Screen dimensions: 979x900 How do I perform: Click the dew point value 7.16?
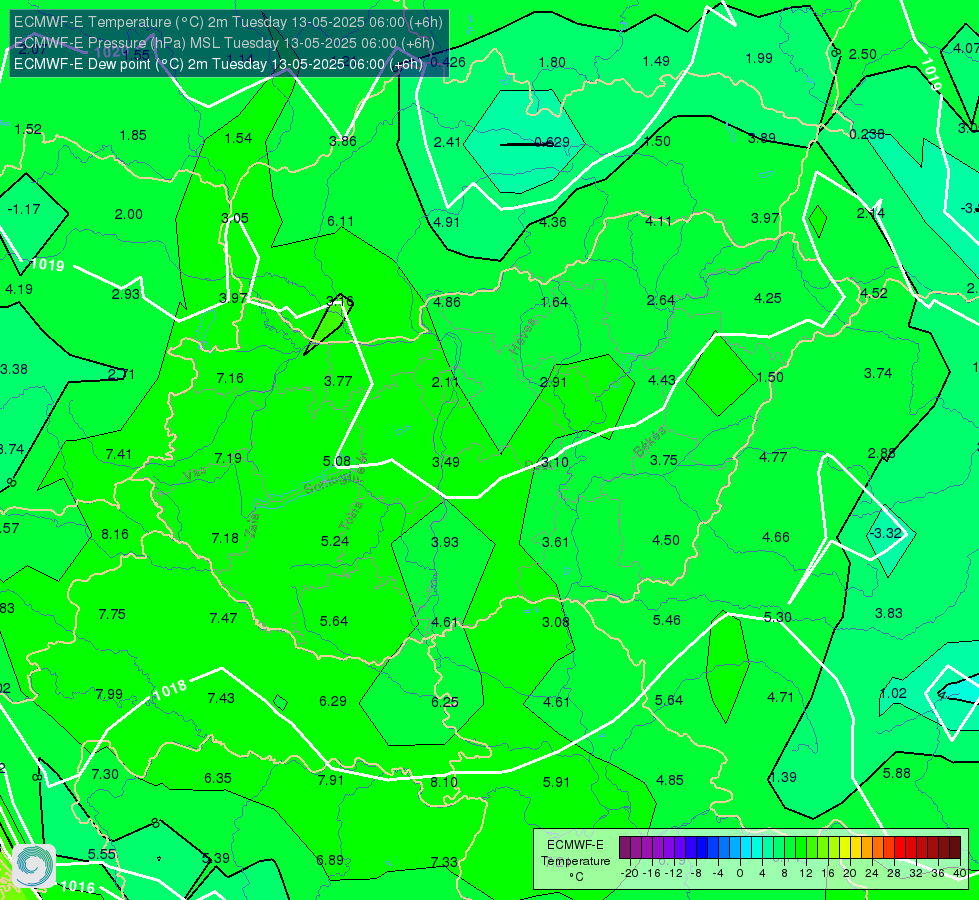(x=230, y=378)
